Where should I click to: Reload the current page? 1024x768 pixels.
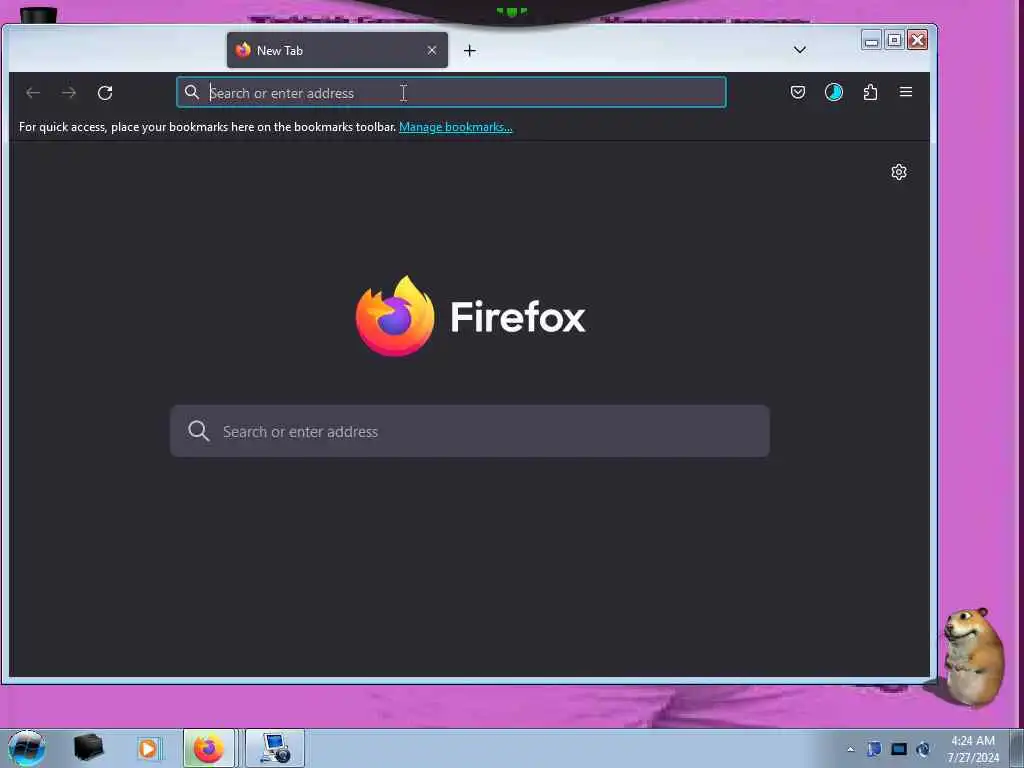pos(105,93)
